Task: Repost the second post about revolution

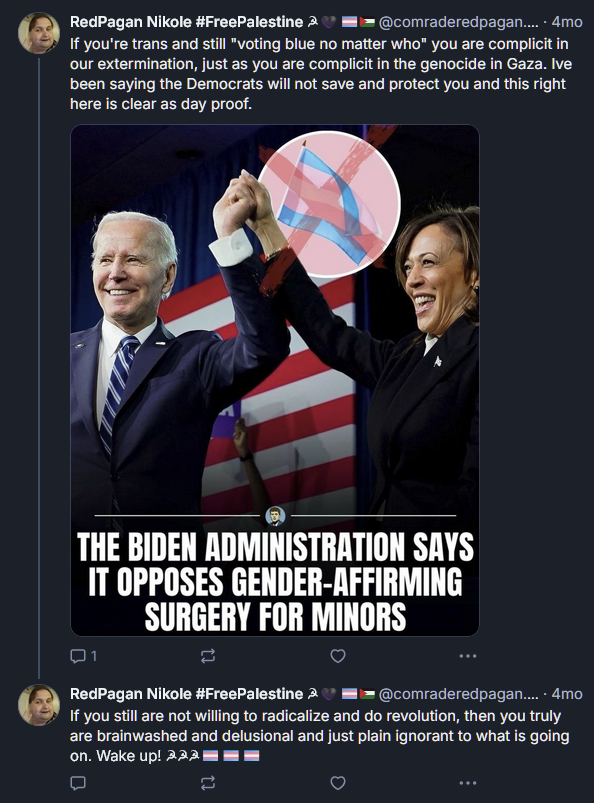Action: 208,783
